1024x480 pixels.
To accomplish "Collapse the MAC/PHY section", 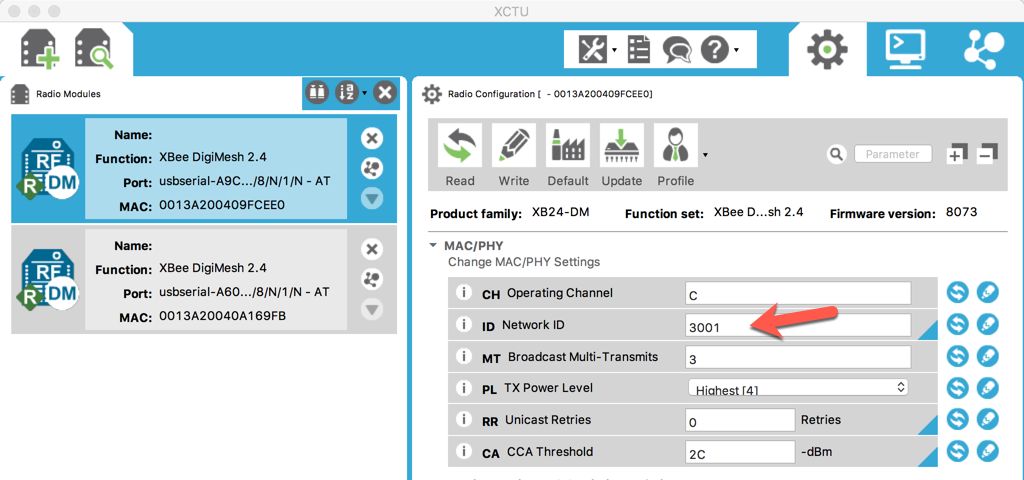I will pos(433,246).
